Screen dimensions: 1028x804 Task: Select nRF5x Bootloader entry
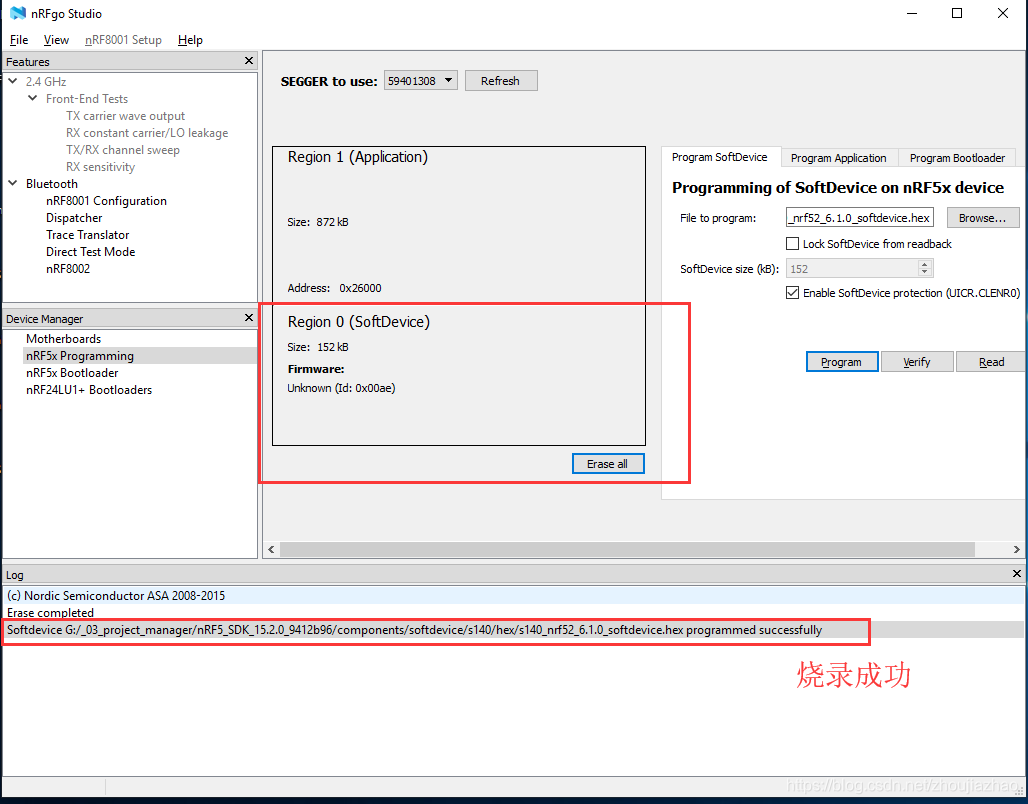[72, 373]
